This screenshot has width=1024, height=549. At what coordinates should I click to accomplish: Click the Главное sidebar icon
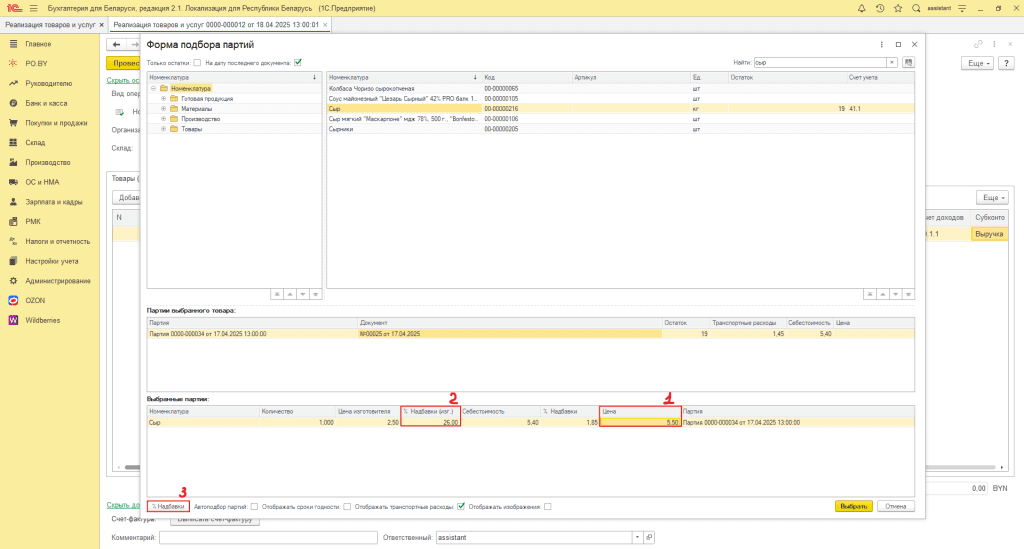(13, 44)
